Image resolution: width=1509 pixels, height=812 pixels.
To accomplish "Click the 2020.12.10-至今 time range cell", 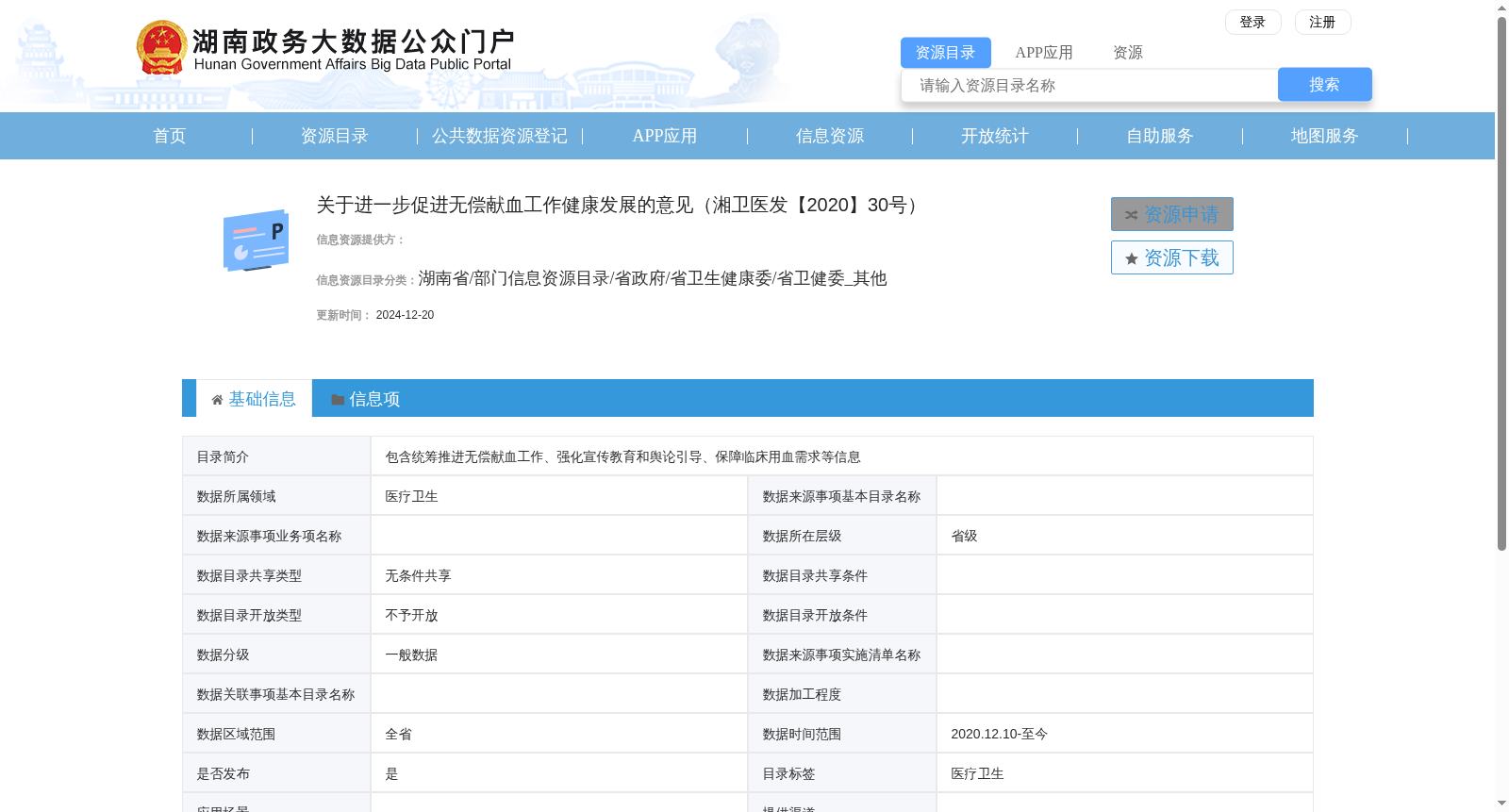I will point(1124,734).
